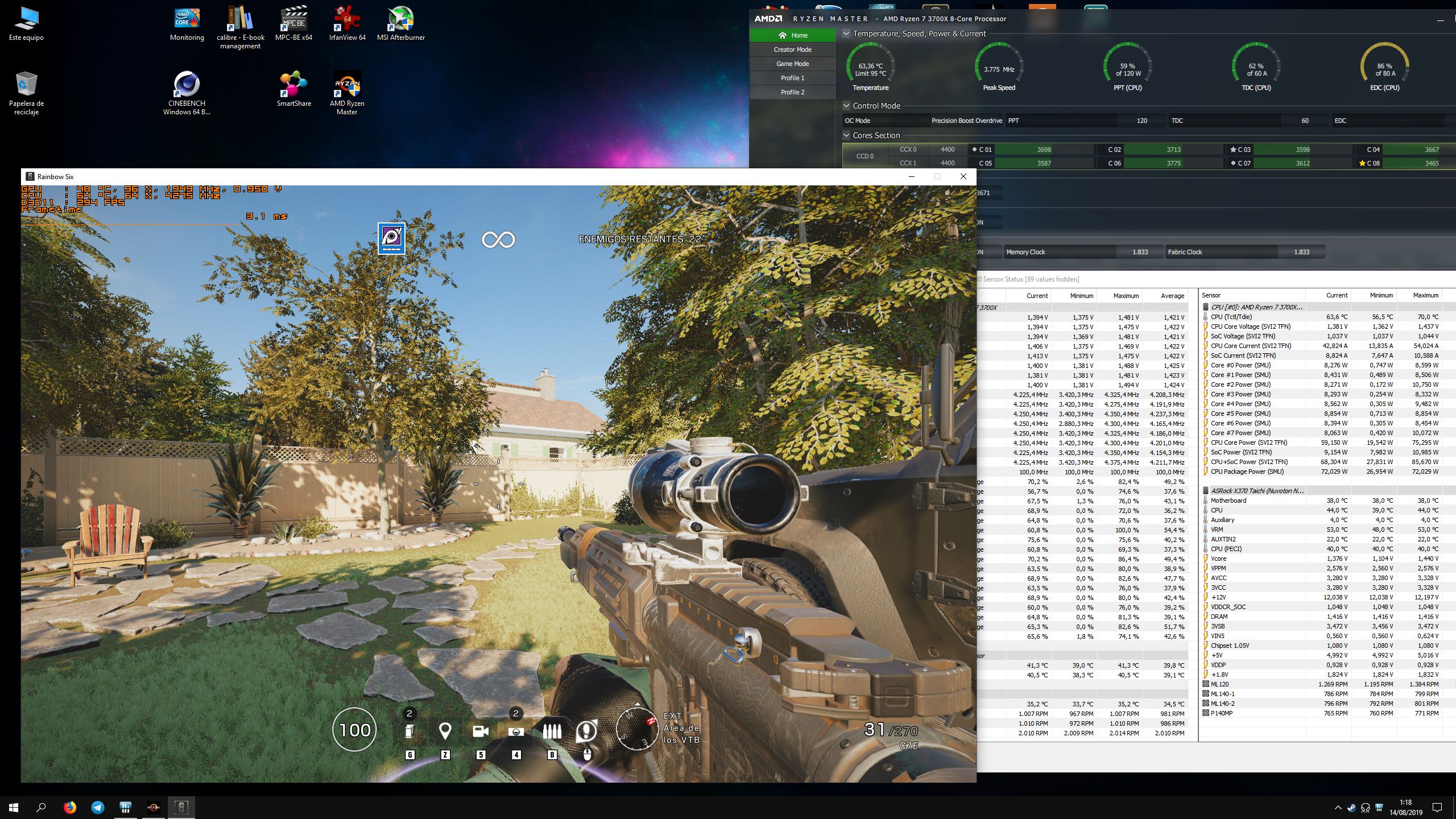Switch to Game Mode tab
The height and width of the screenshot is (819, 1456).
click(x=792, y=64)
